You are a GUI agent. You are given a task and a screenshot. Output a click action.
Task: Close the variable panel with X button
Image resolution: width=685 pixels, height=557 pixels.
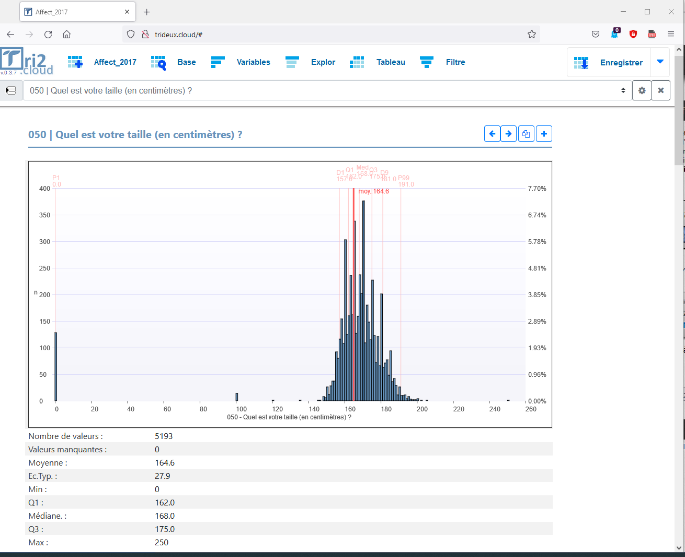pos(661,90)
